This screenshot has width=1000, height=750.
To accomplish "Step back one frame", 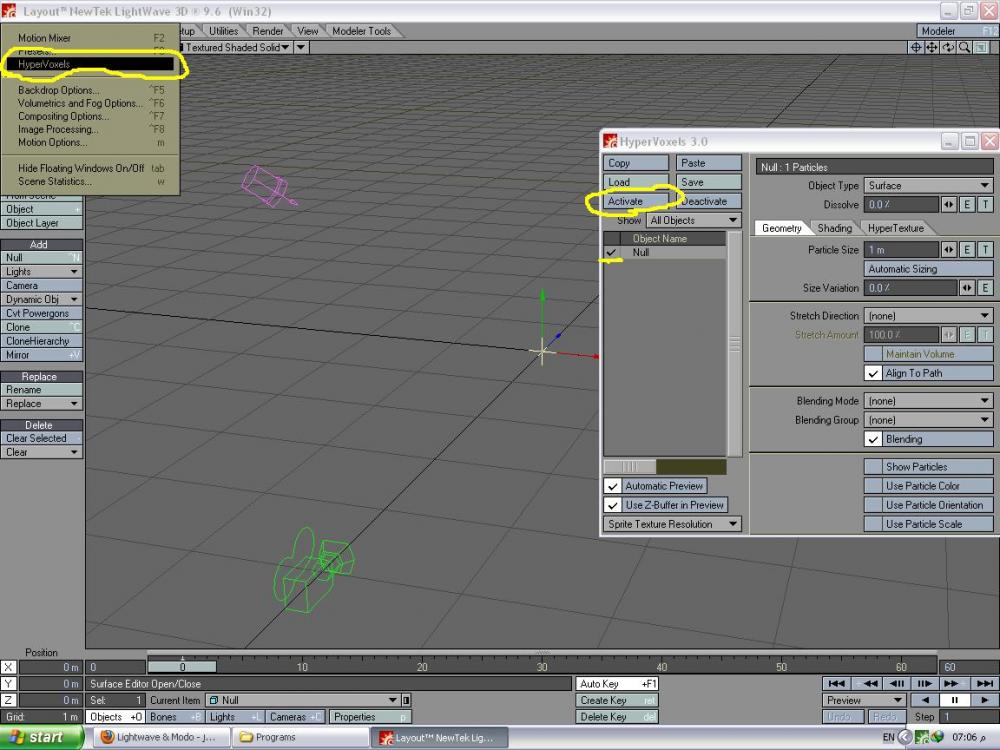I will coord(896,683).
